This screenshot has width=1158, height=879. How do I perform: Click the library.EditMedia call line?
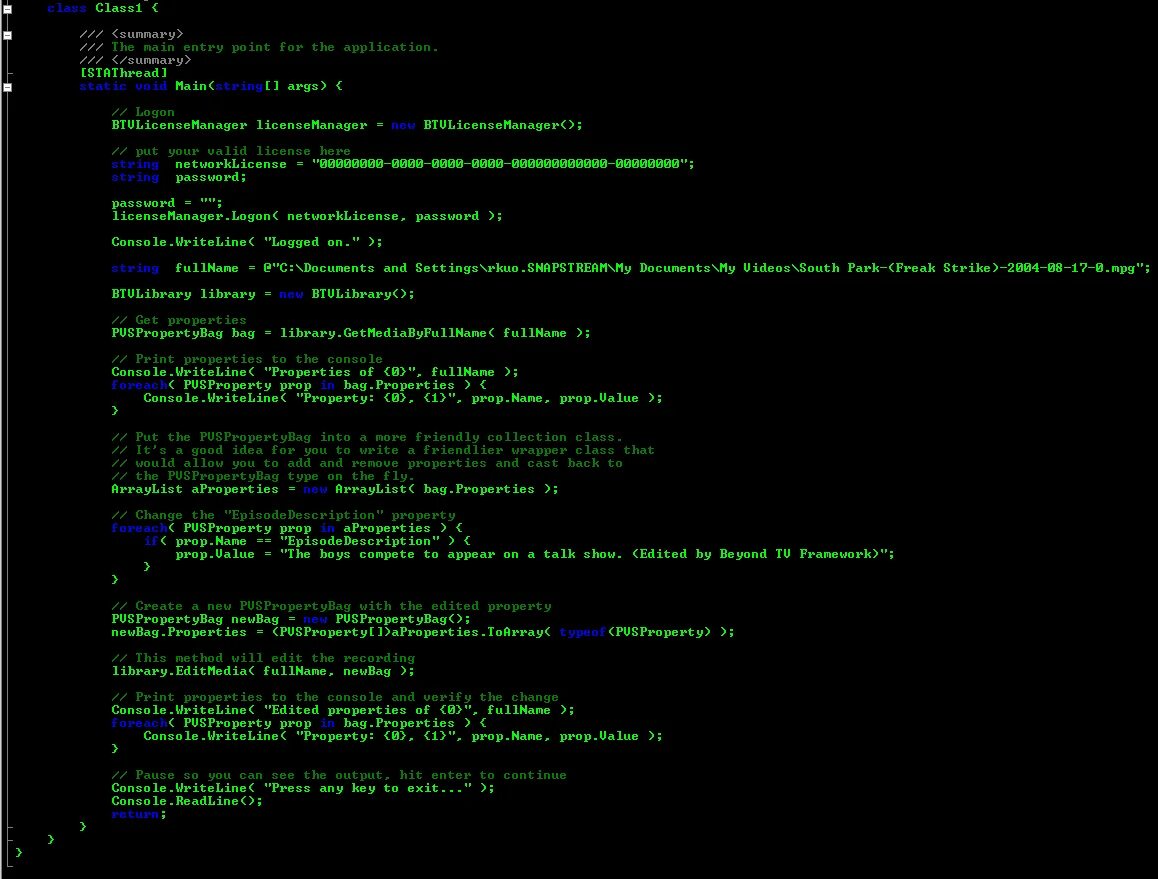point(263,671)
